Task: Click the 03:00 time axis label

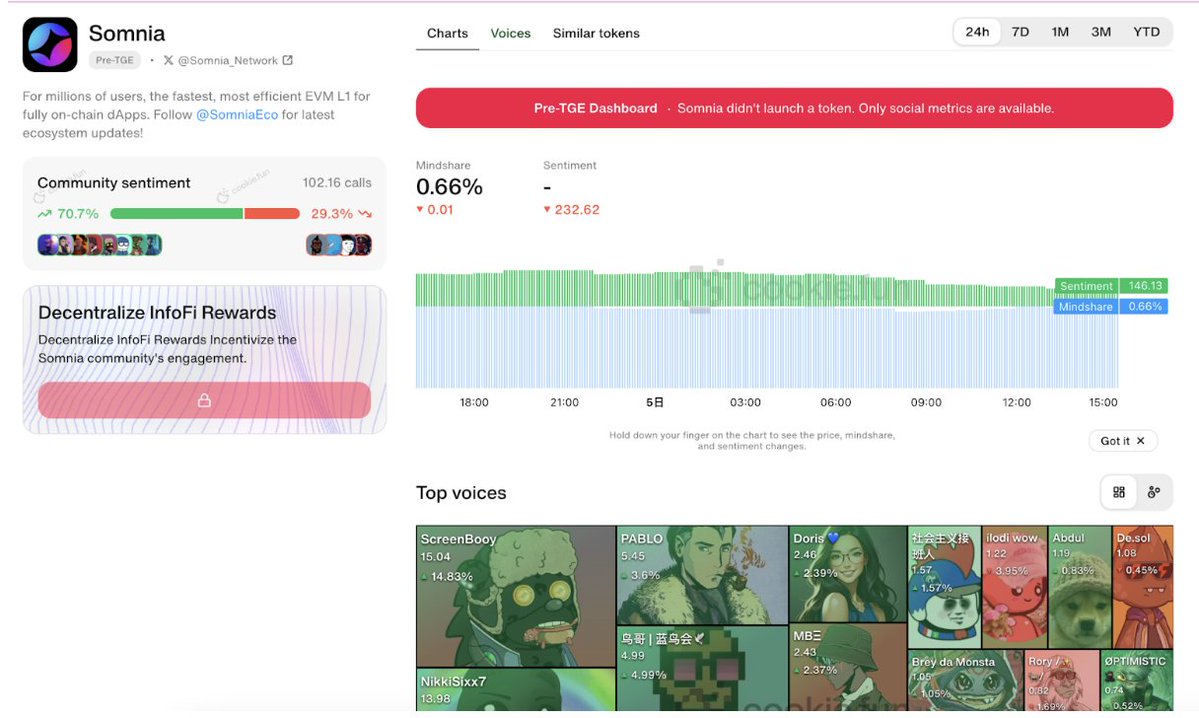Action: pyautogui.click(x=746, y=402)
